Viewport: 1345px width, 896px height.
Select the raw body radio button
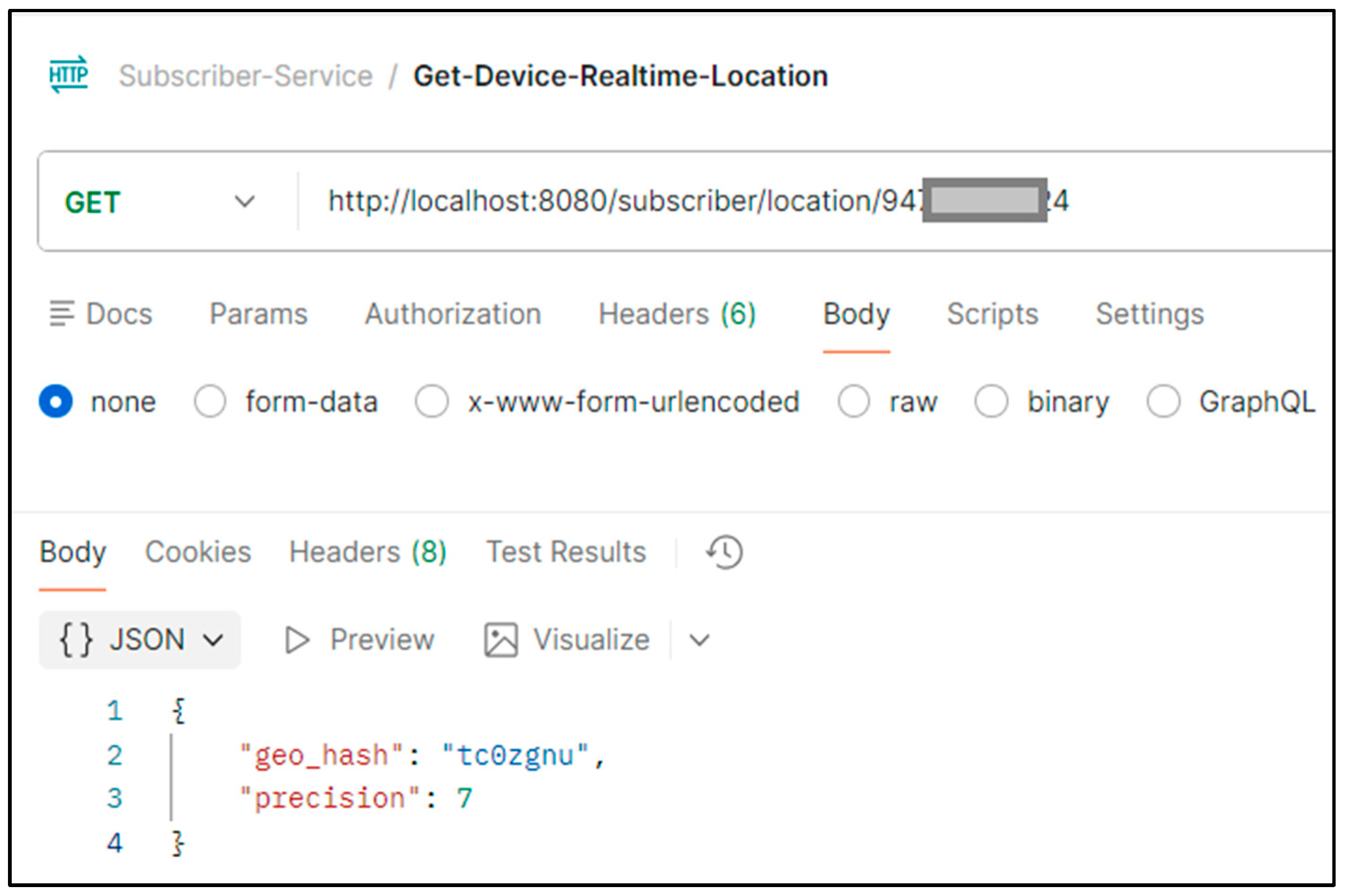coord(854,402)
